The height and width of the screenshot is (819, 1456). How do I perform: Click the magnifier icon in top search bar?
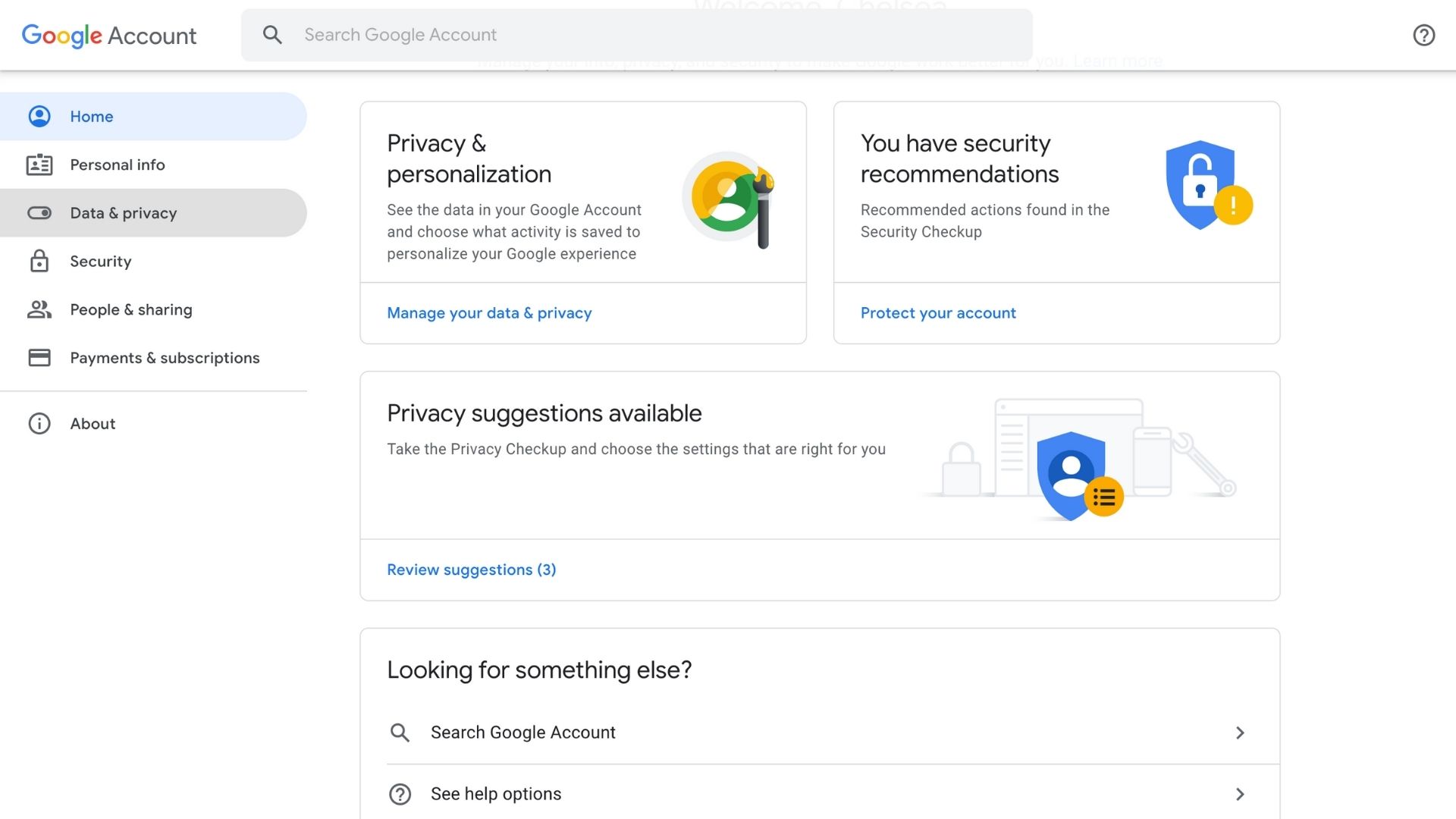272,35
